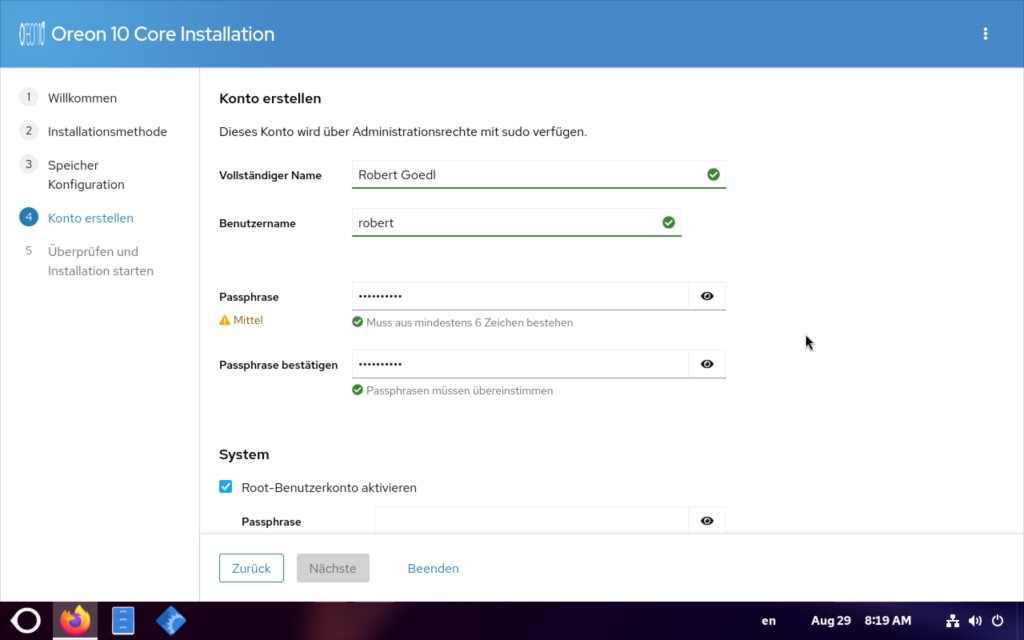Open the blue file manager taskbar icon
This screenshot has width=1024, height=640.
(123, 620)
